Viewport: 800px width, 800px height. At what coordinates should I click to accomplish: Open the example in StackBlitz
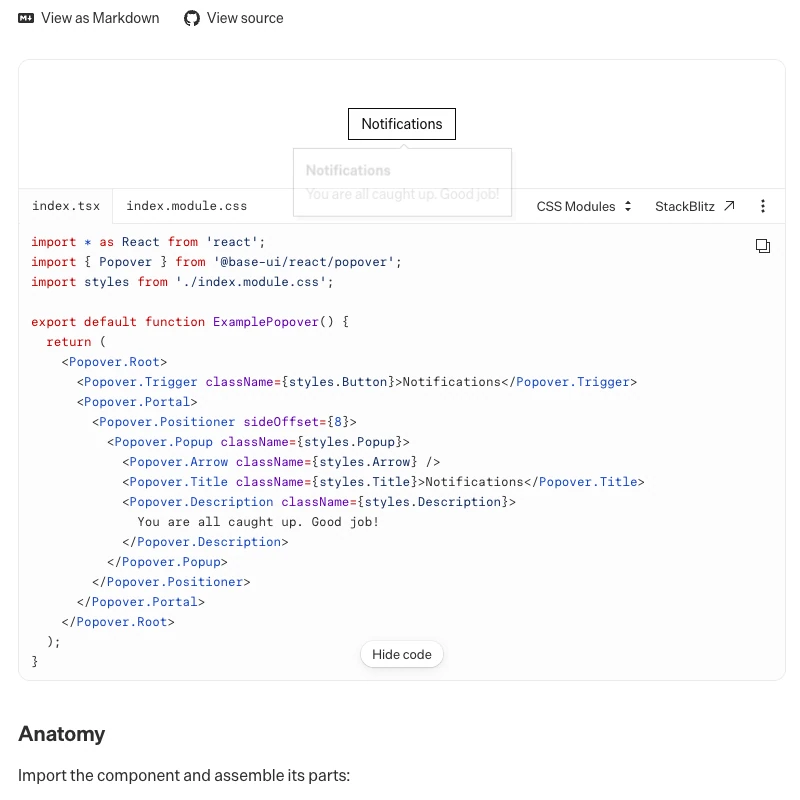point(694,207)
